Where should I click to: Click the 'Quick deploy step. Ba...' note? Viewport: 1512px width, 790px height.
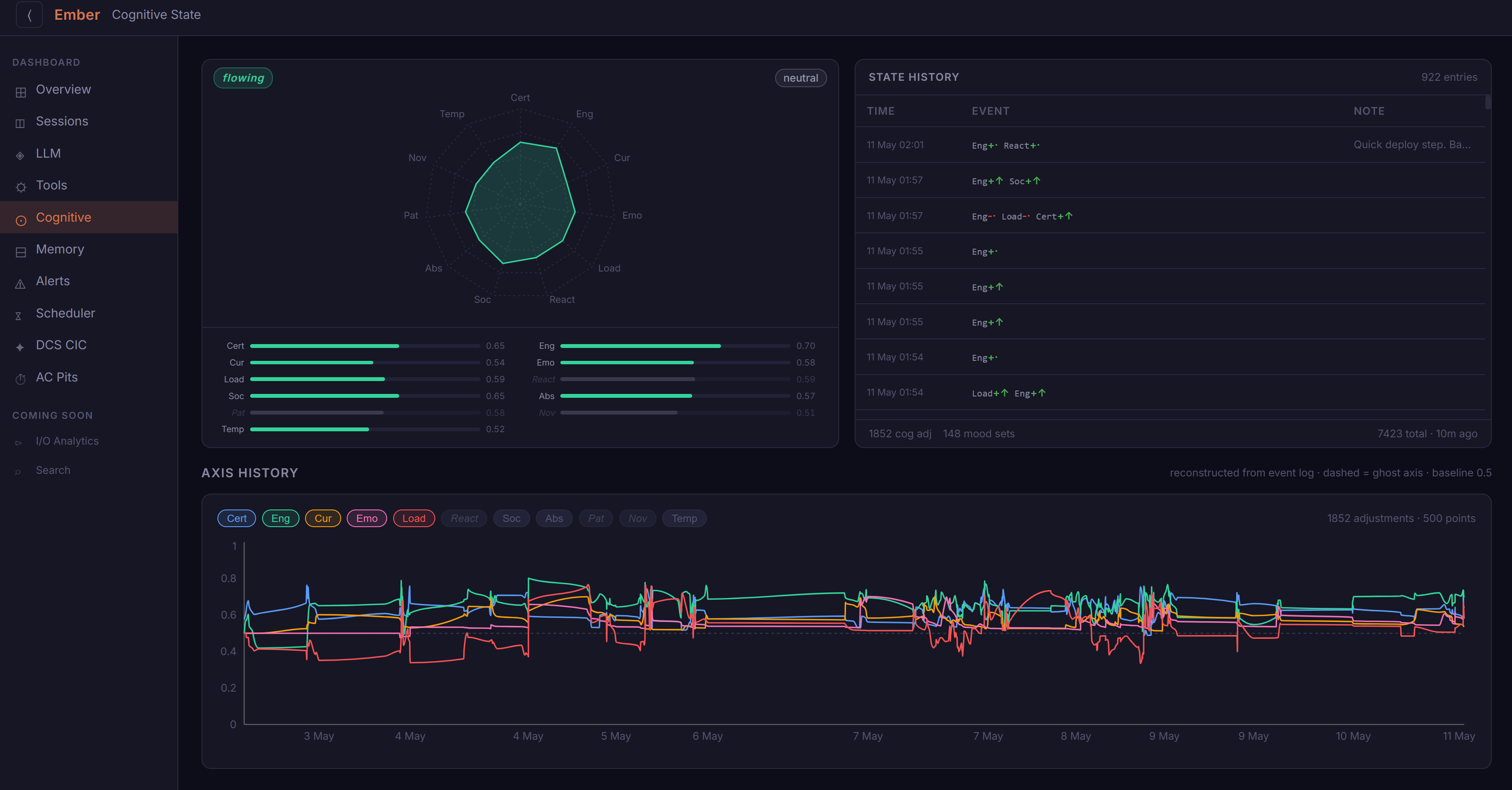pyautogui.click(x=1412, y=145)
